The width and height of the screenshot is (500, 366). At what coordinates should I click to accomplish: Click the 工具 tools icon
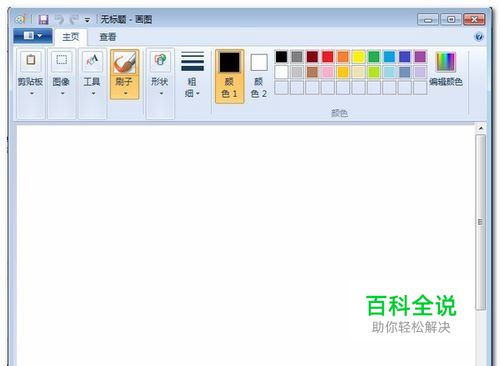point(92,60)
